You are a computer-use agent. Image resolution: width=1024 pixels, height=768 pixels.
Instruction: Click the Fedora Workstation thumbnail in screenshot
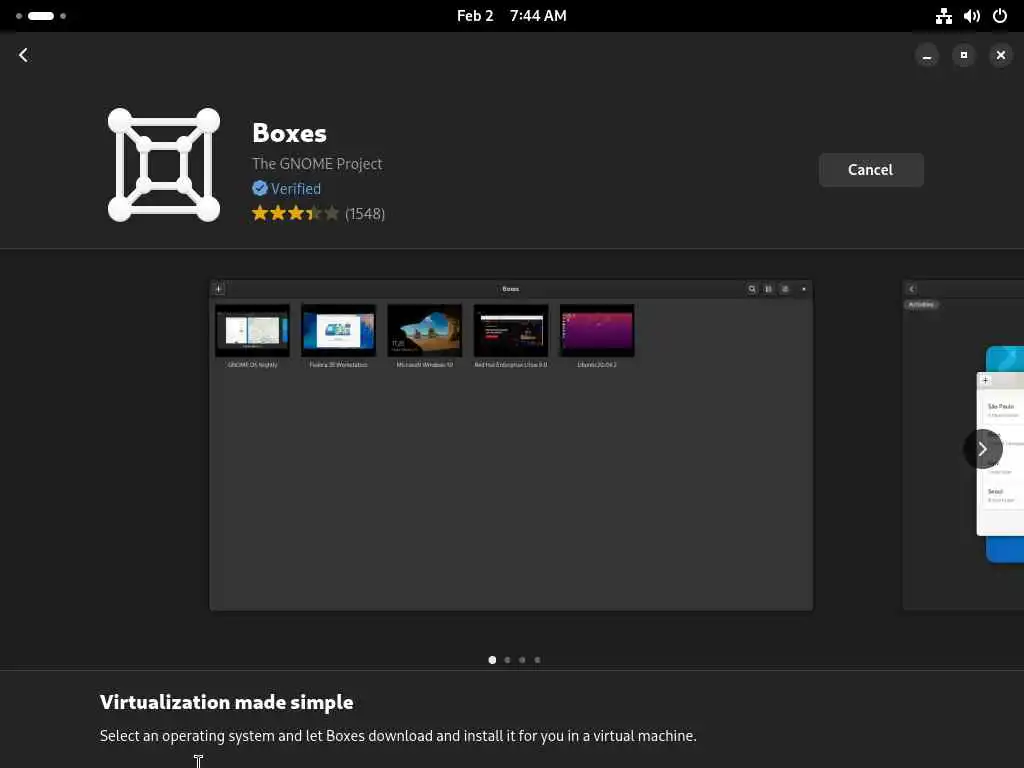[x=338, y=331]
